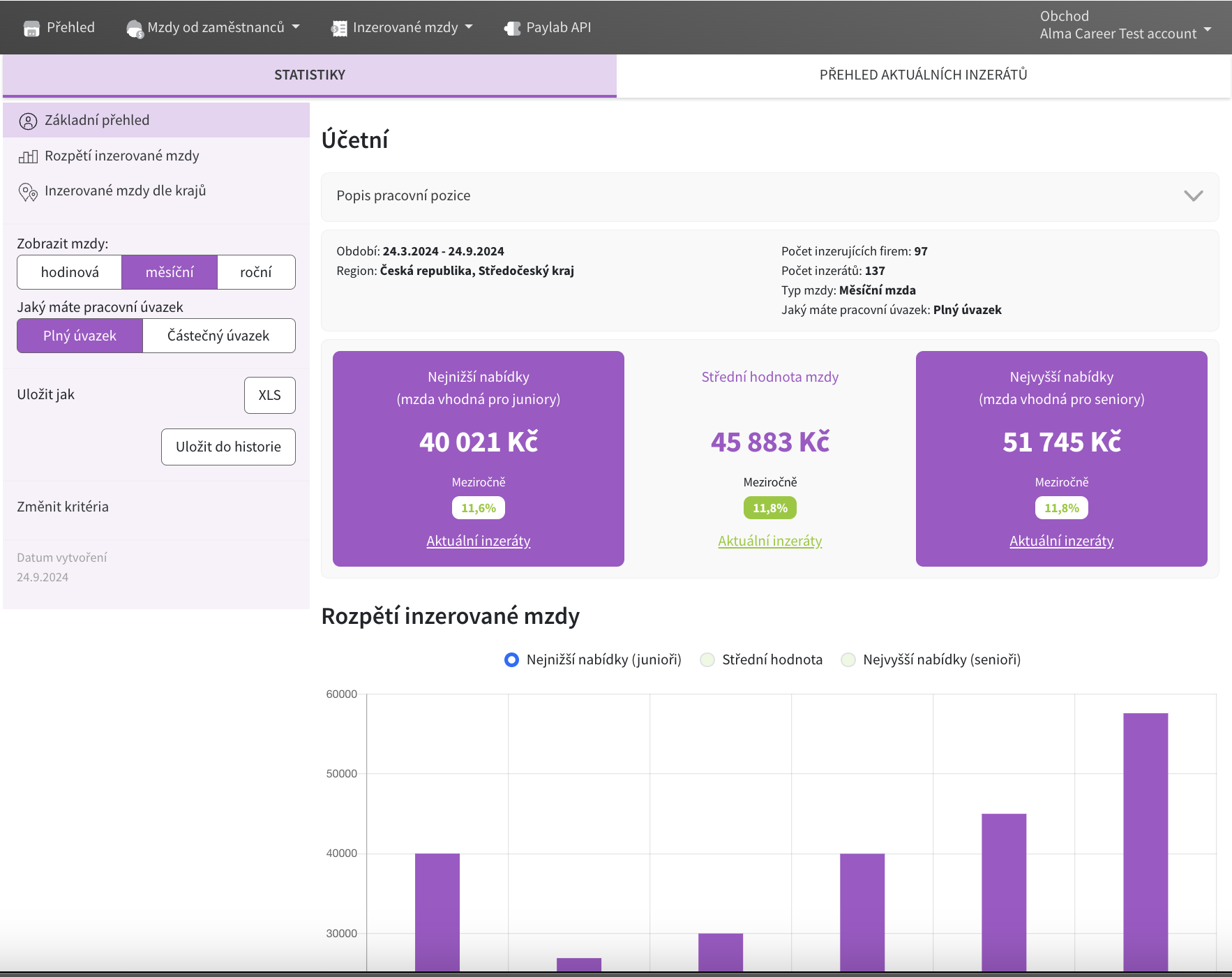Image resolution: width=1232 pixels, height=977 pixels.
Task: Show roční wage option
Action: point(256,272)
